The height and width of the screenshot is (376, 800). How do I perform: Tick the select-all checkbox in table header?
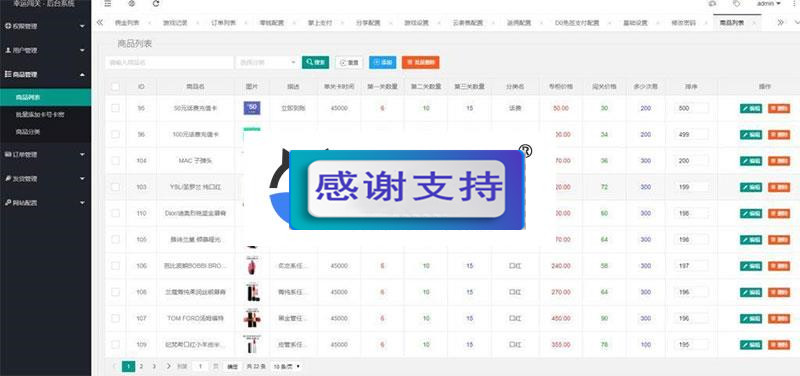tap(115, 87)
